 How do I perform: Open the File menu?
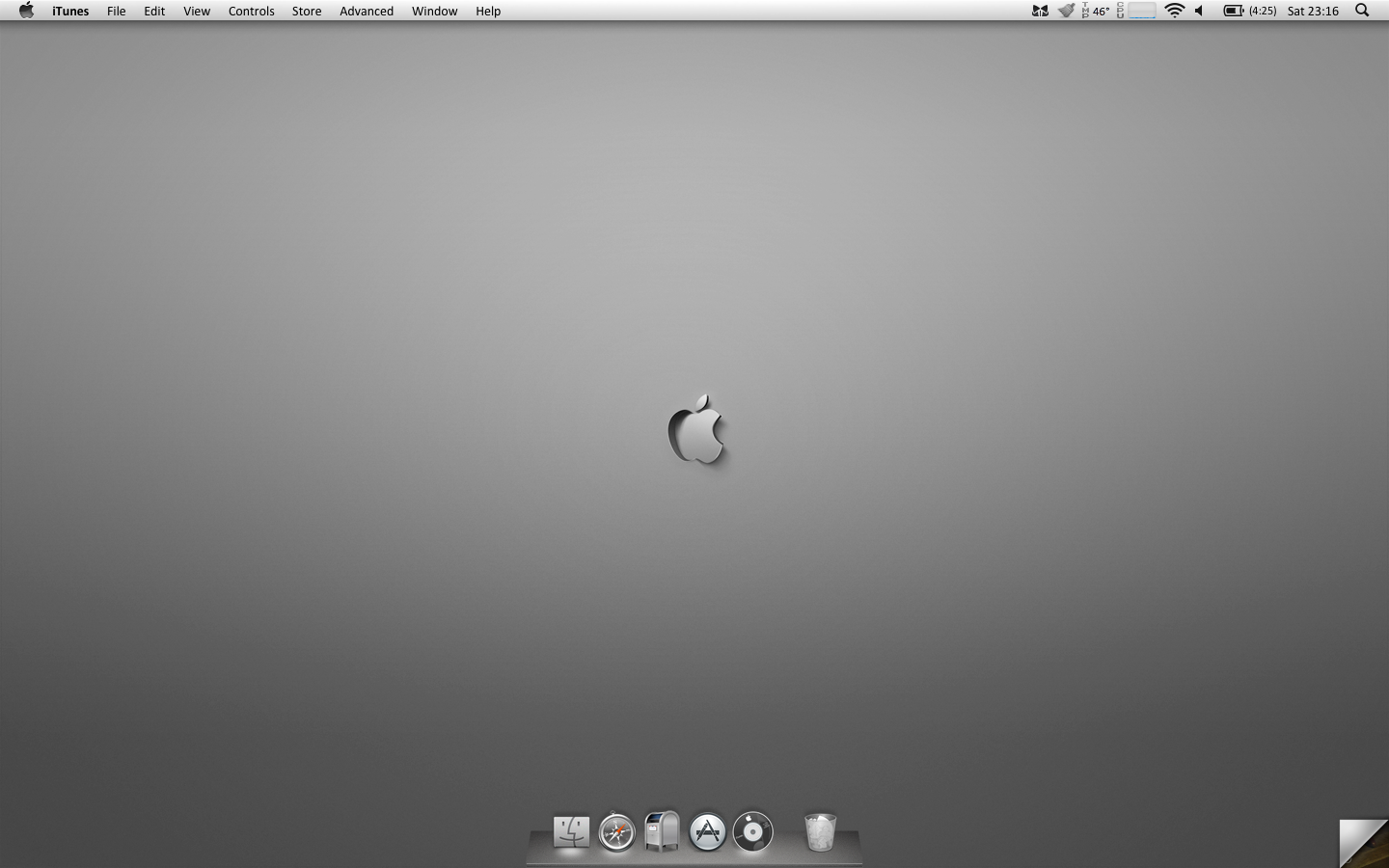click(x=116, y=11)
